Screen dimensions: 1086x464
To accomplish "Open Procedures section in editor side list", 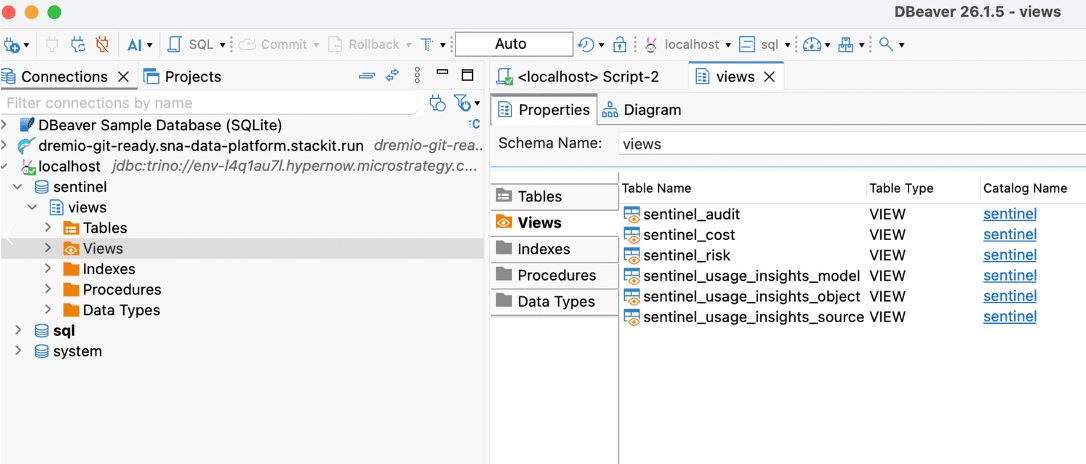I will [554, 276].
